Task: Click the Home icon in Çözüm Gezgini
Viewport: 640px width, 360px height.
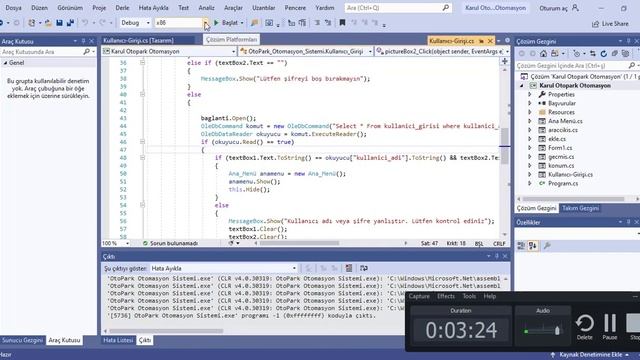Action: 543,53
